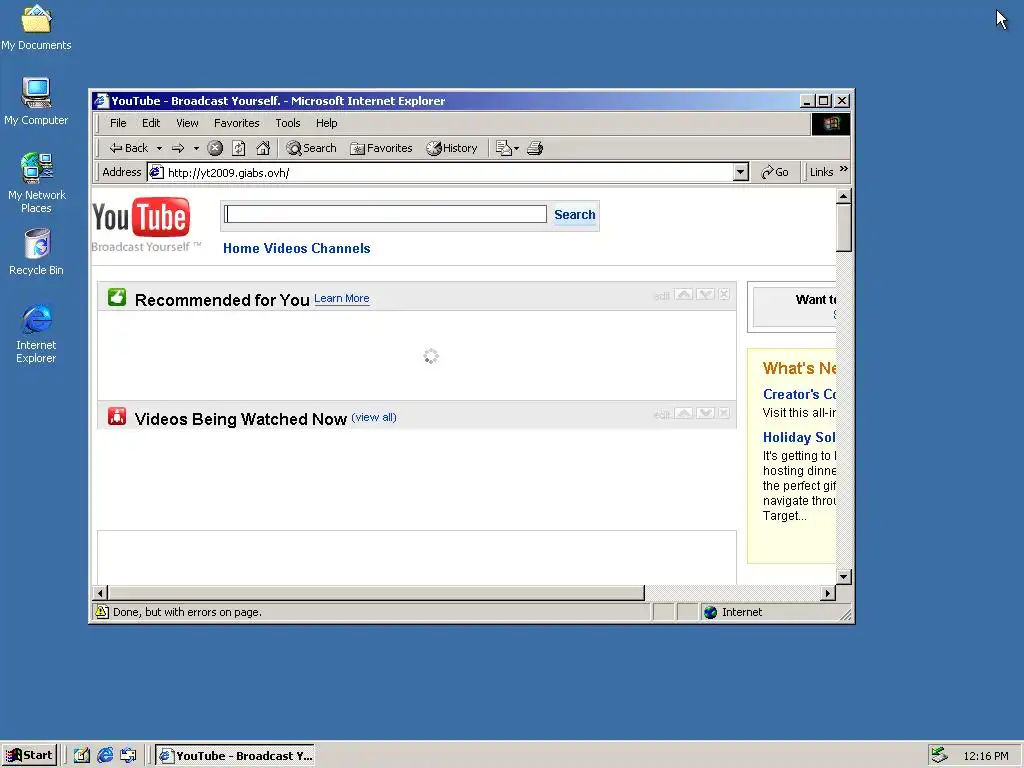Open the Favorites pane toolbar button
Image resolution: width=1024 pixels, height=768 pixels.
click(x=381, y=148)
